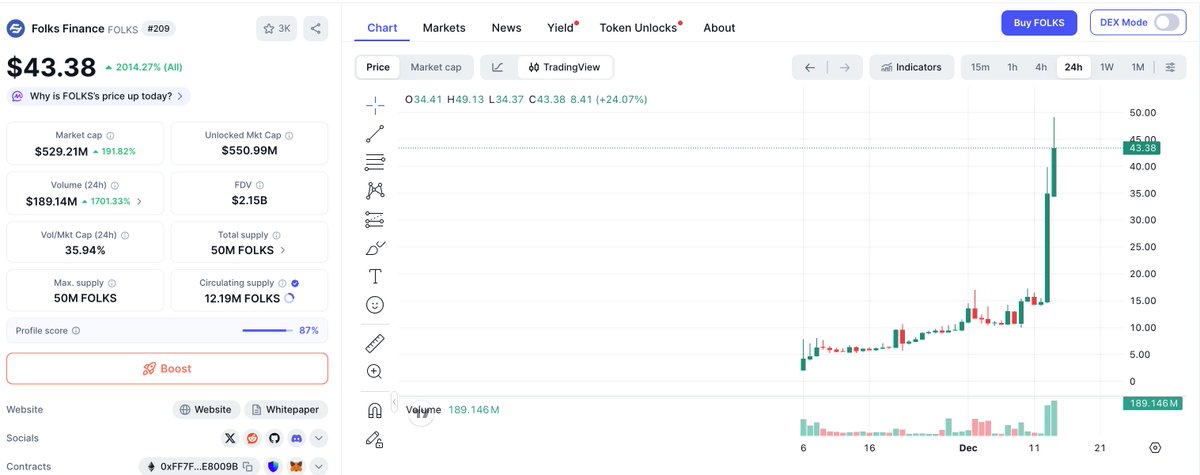Expand the Contracts dropdown chevron

click(318, 467)
